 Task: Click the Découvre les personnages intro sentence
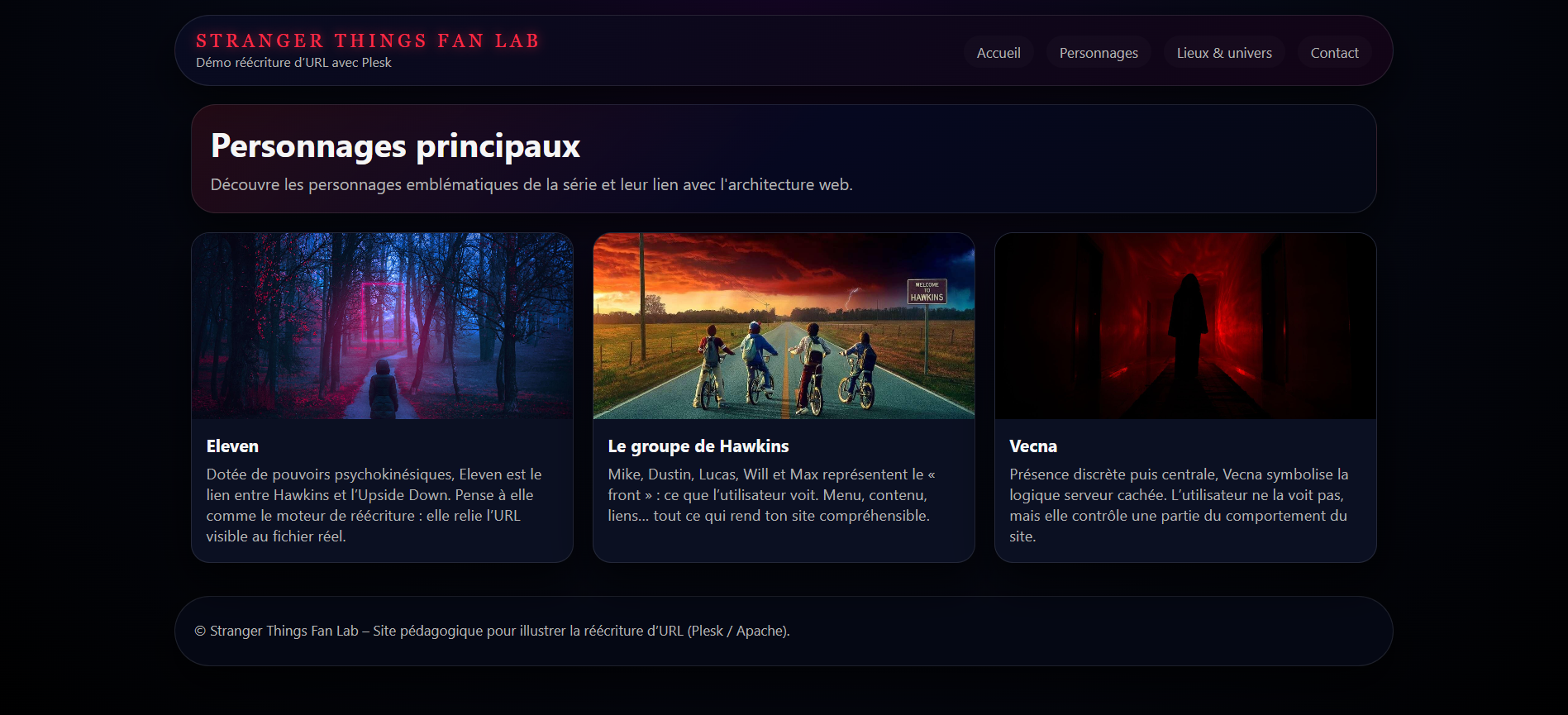(x=531, y=184)
